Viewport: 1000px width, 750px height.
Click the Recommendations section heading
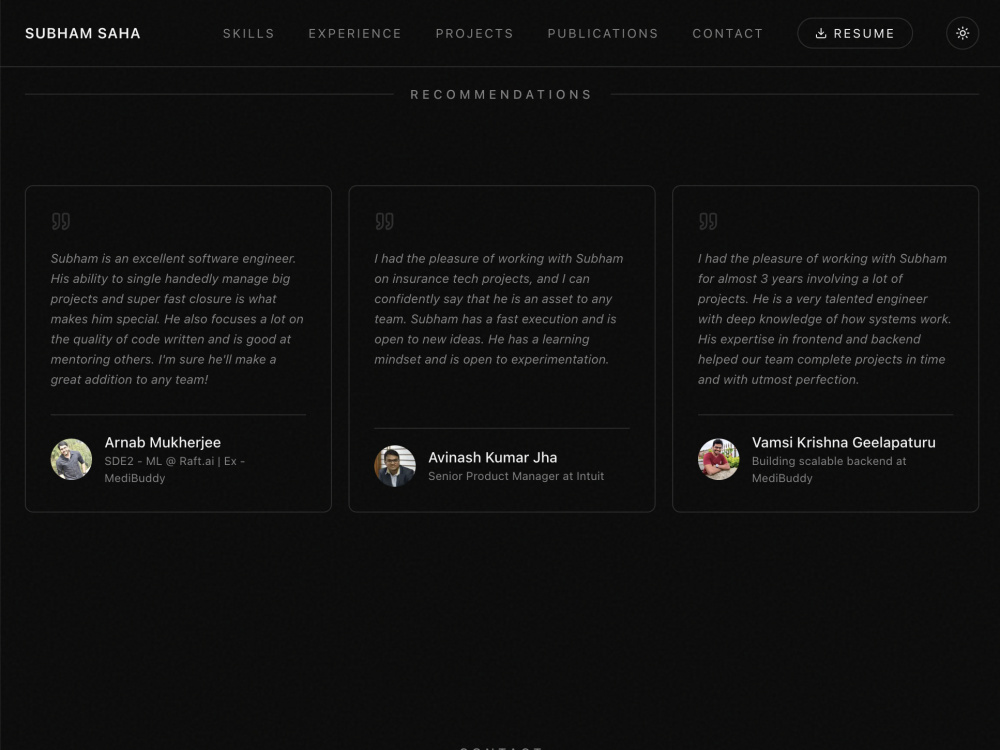(501, 95)
